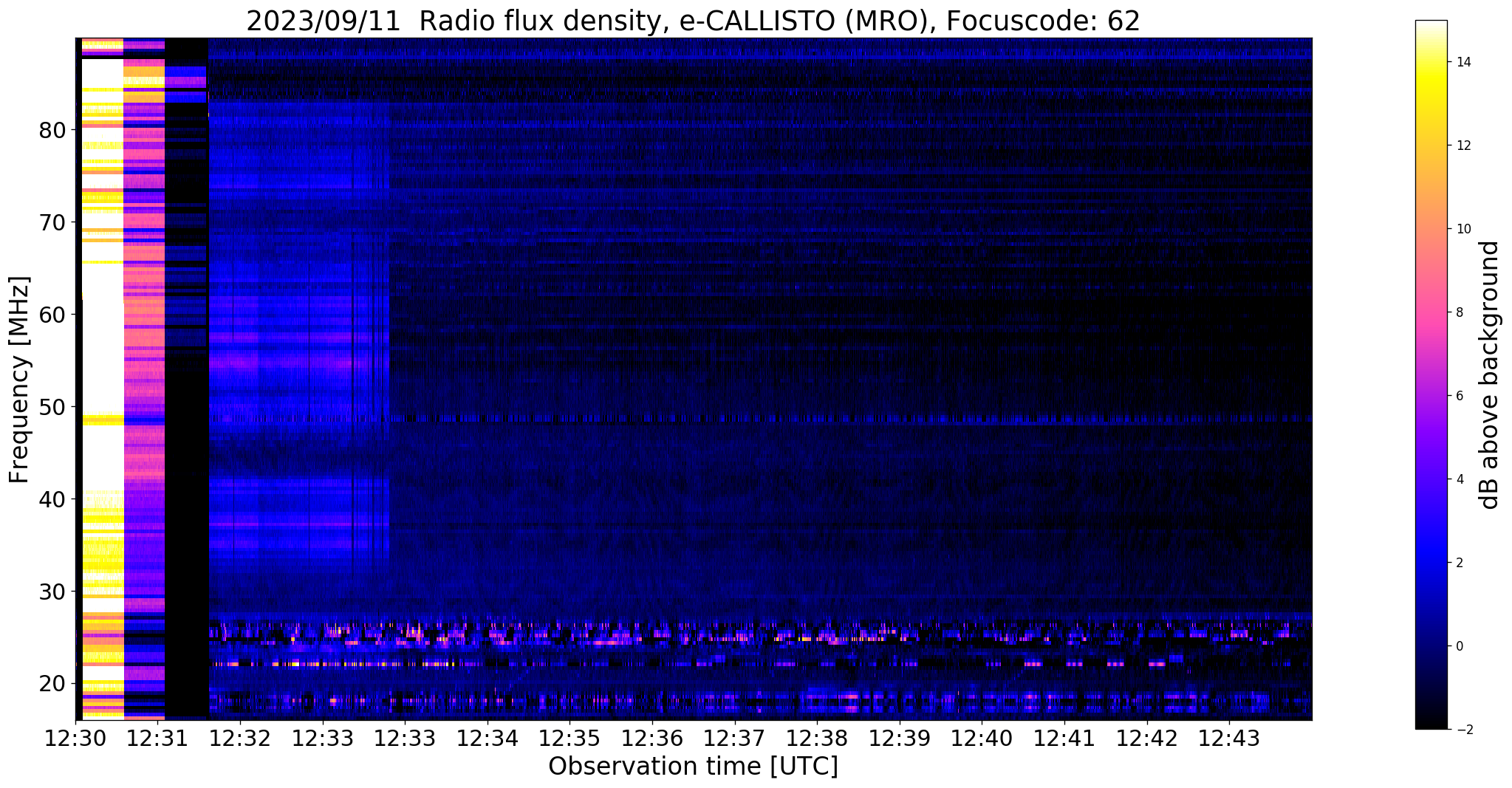
Task: Click the 70 MHz frequency tick label
Action: [x=52, y=222]
